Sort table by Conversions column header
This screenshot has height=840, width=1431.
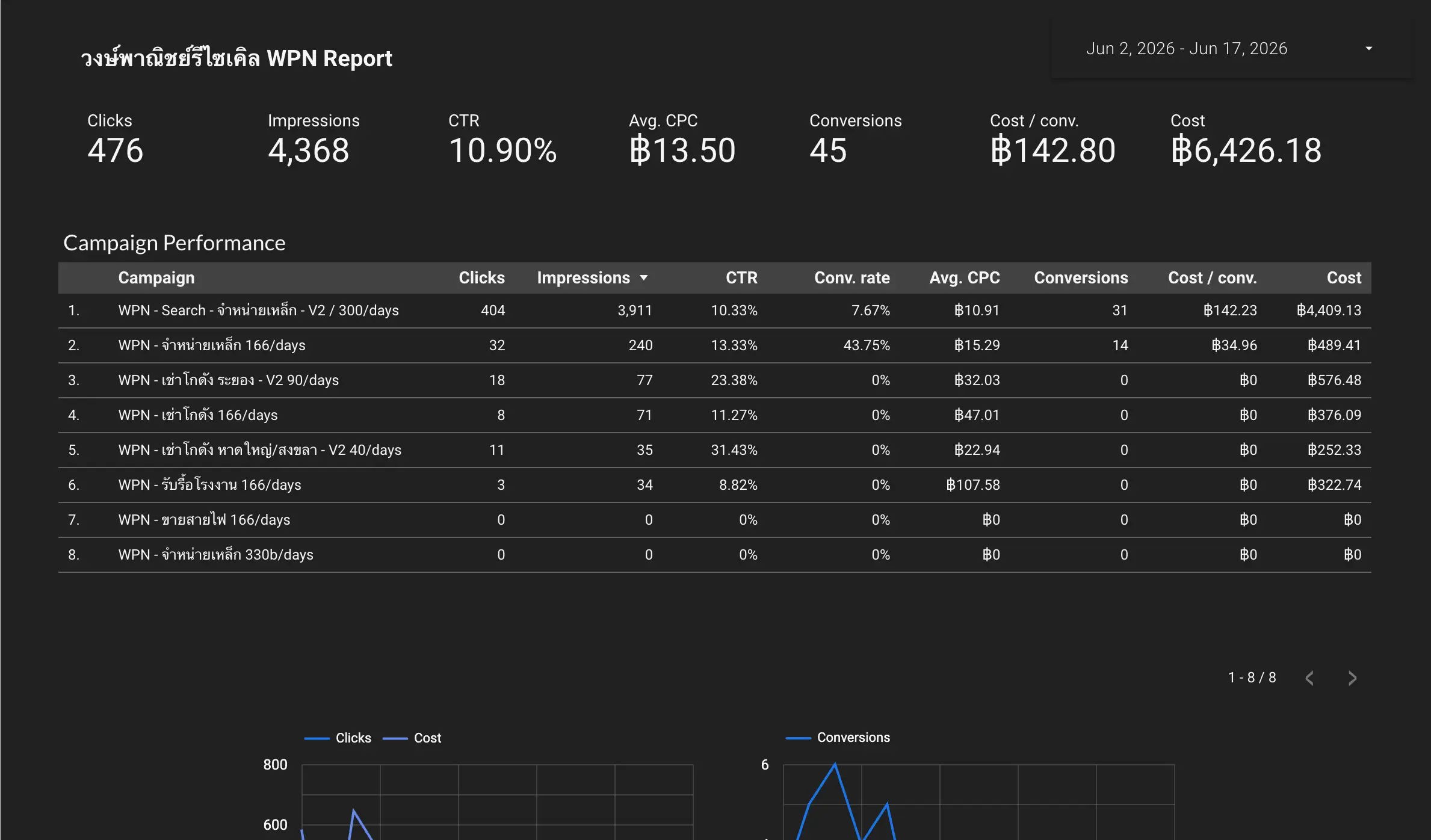[x=1081, y=278]
